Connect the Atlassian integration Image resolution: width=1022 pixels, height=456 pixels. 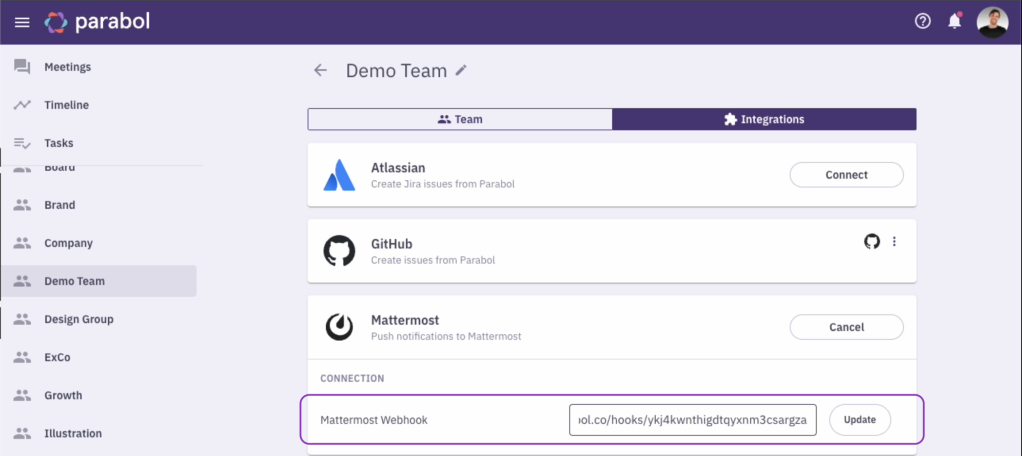point(846,175)
